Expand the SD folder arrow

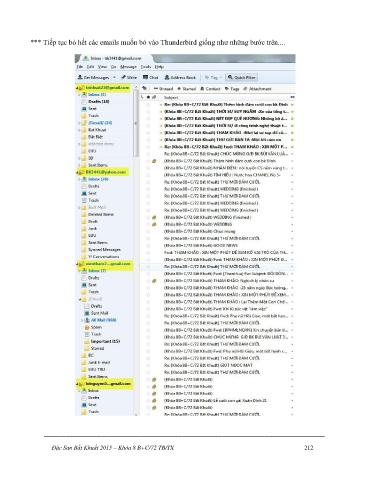click(80, 158)
